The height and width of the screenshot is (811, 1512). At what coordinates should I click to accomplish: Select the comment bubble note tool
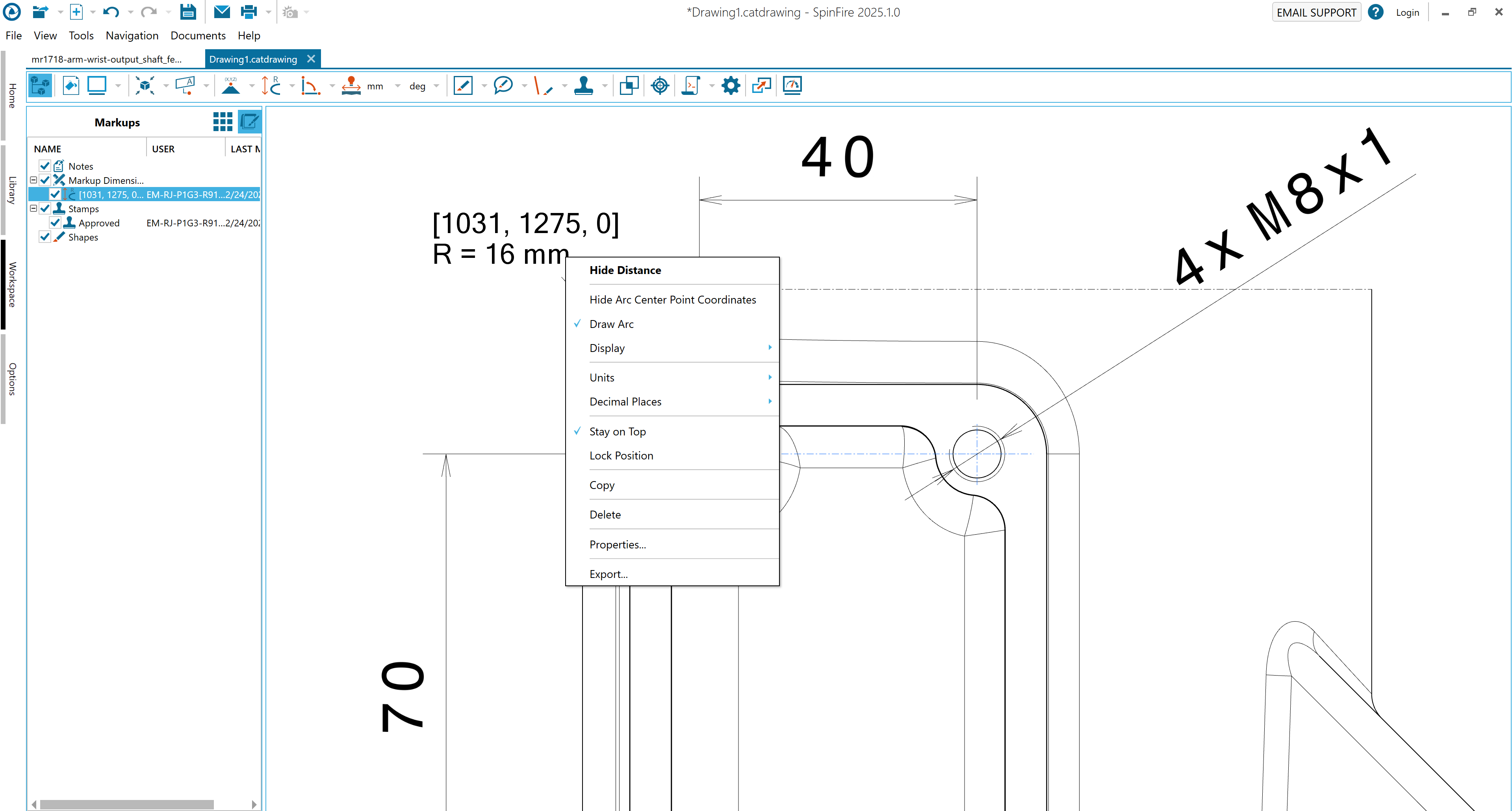503,86
